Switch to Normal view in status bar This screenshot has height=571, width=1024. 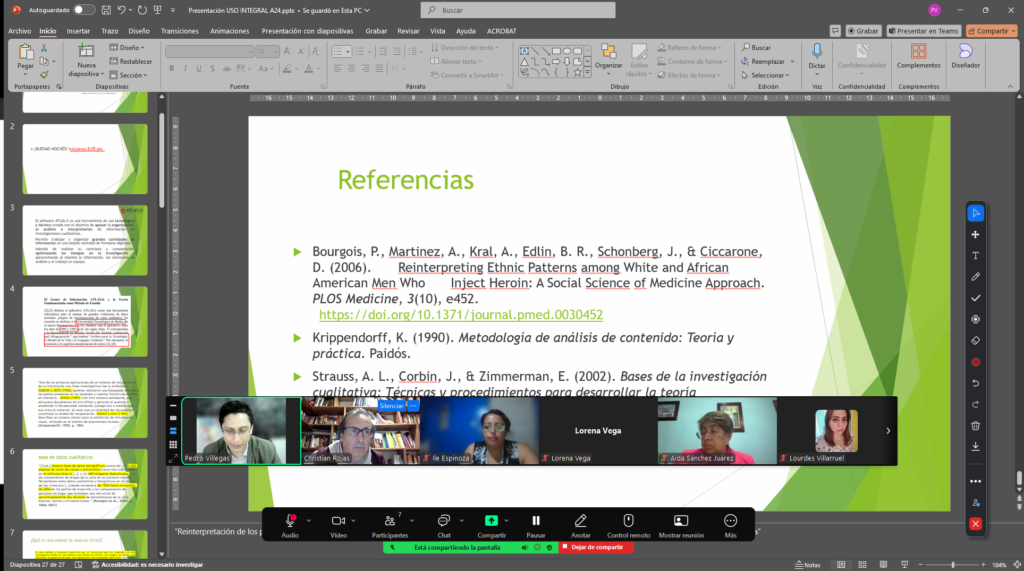(841, 564)
